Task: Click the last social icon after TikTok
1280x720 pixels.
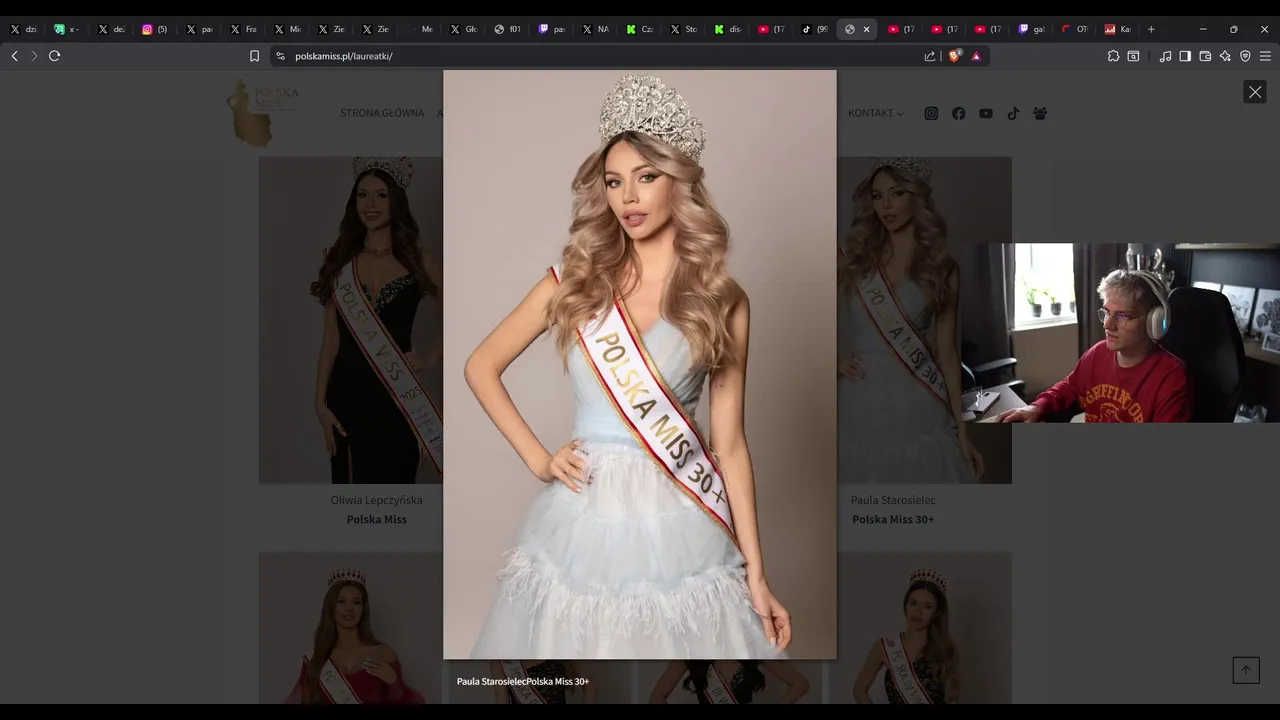Action: [x=1040, y=113]
